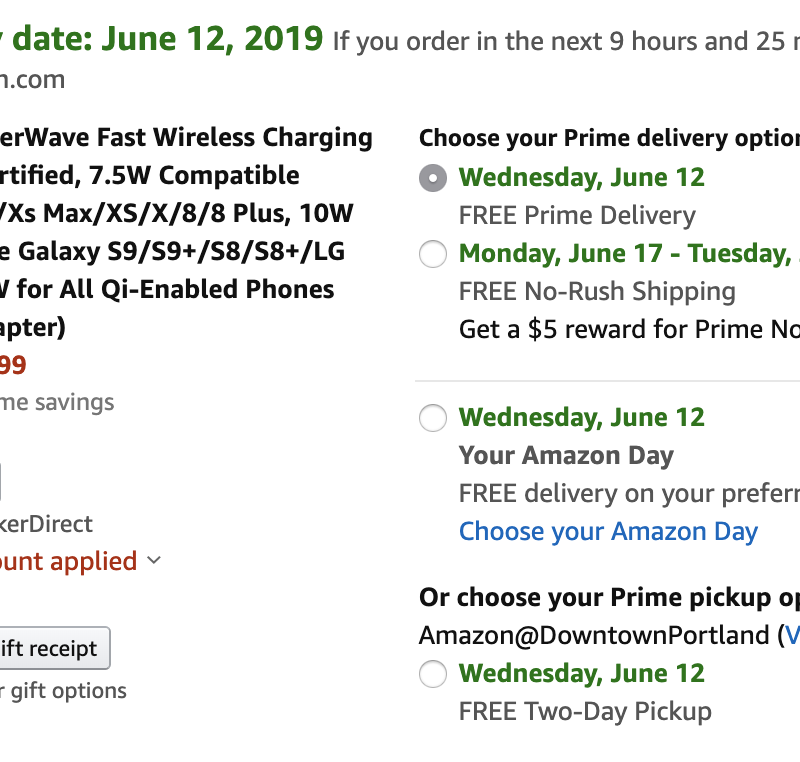Open the gift options text below the button
Image resolution: width=800 pixels, height=762 pixels.
(63, 690)
